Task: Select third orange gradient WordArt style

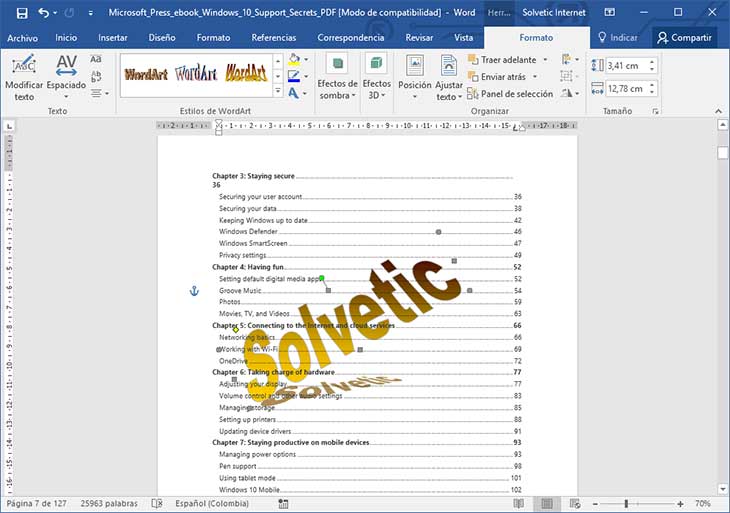Action: [x=246, y=73]
